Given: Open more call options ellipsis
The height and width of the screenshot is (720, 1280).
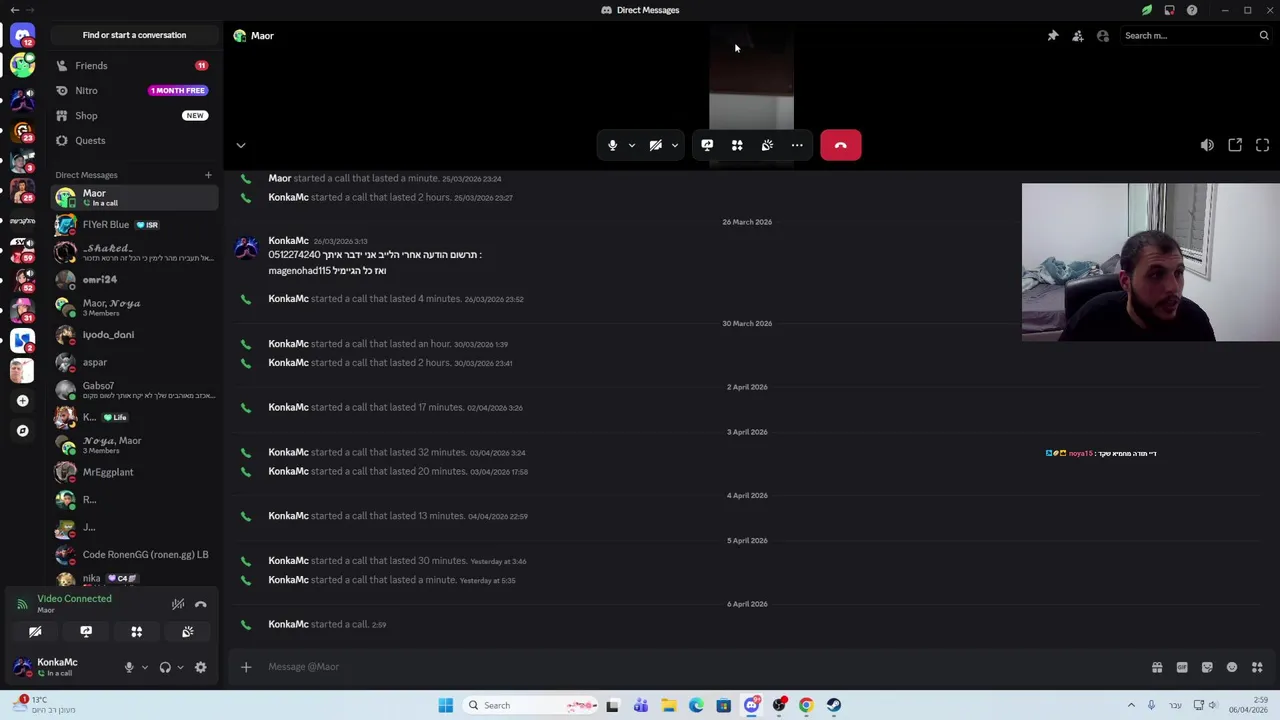Looking at the screenshot, I should tap(797, 145).
